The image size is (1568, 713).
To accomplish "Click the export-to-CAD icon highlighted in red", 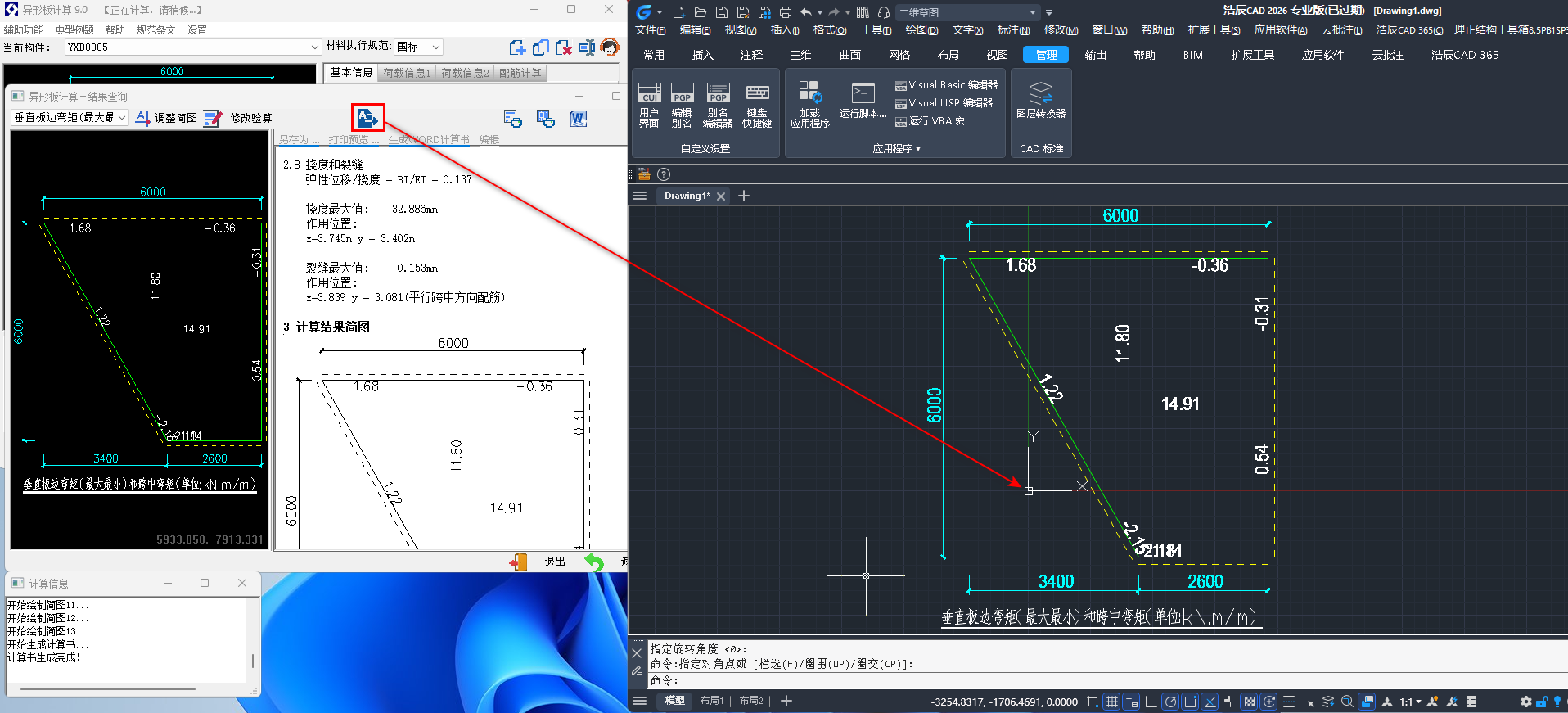I will [367, 118].
